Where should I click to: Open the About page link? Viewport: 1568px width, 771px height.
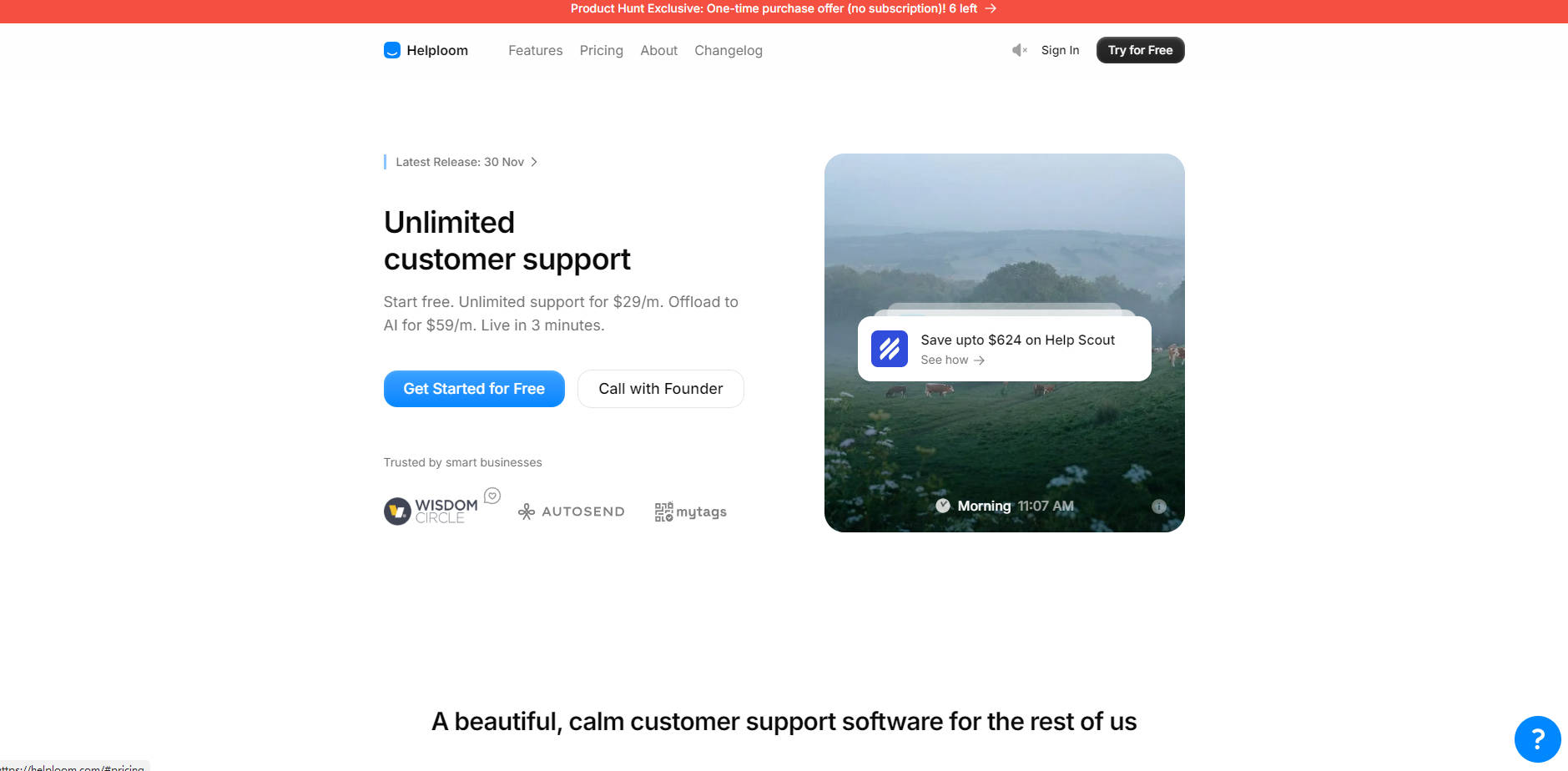[x=658, y=50]
